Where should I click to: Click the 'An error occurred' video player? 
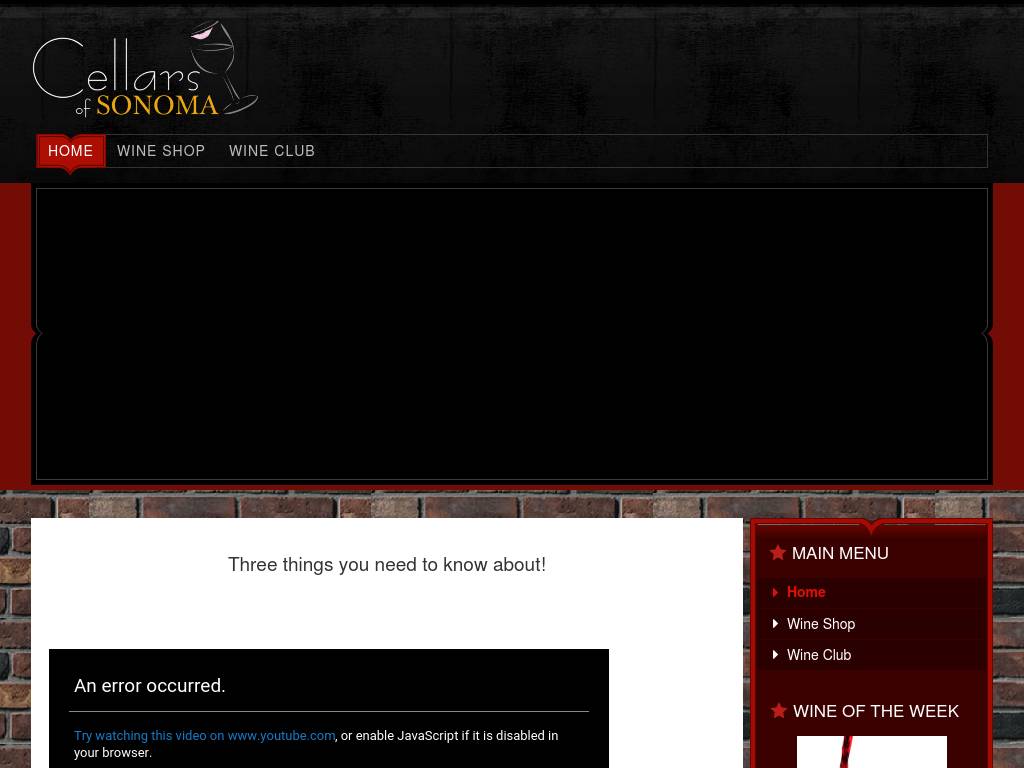[328, 709]
